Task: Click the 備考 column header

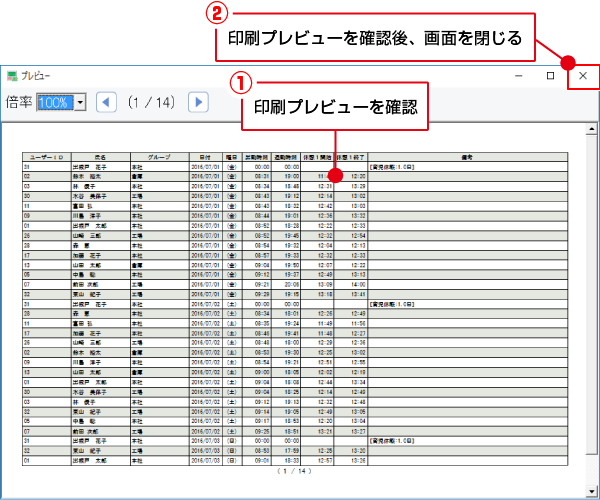Action: click(x=466, y=157)
